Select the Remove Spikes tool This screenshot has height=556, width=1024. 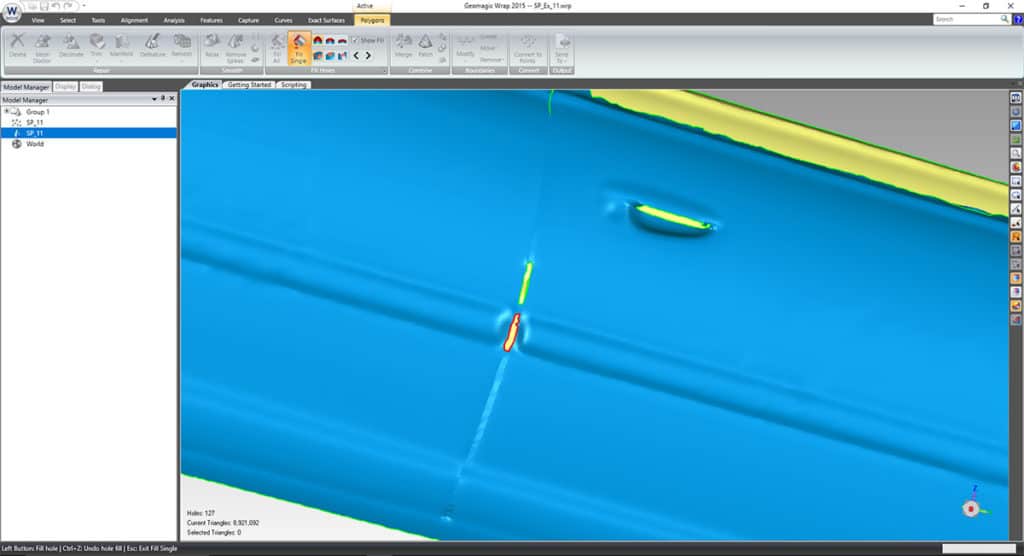pyautogui.click(x=236, y=48)
